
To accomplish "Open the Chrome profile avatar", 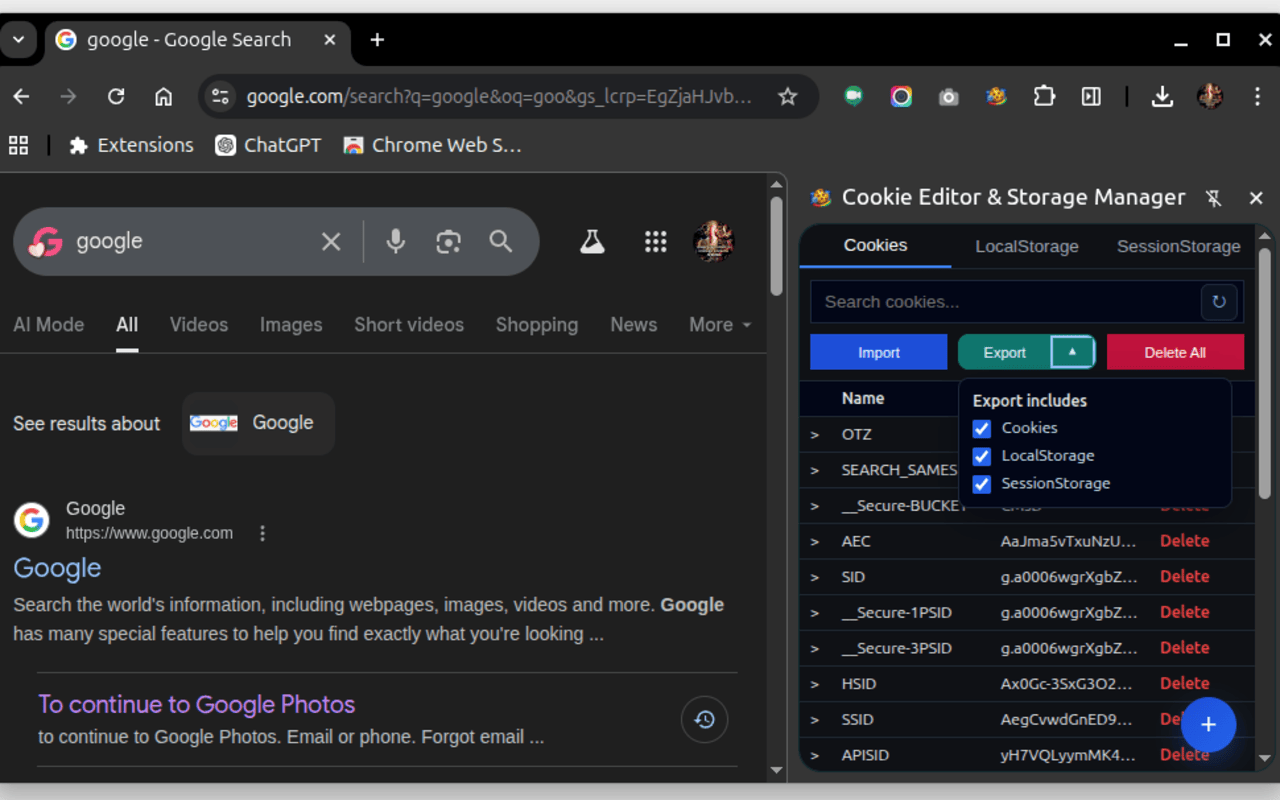I will [x=1210, y=97].
